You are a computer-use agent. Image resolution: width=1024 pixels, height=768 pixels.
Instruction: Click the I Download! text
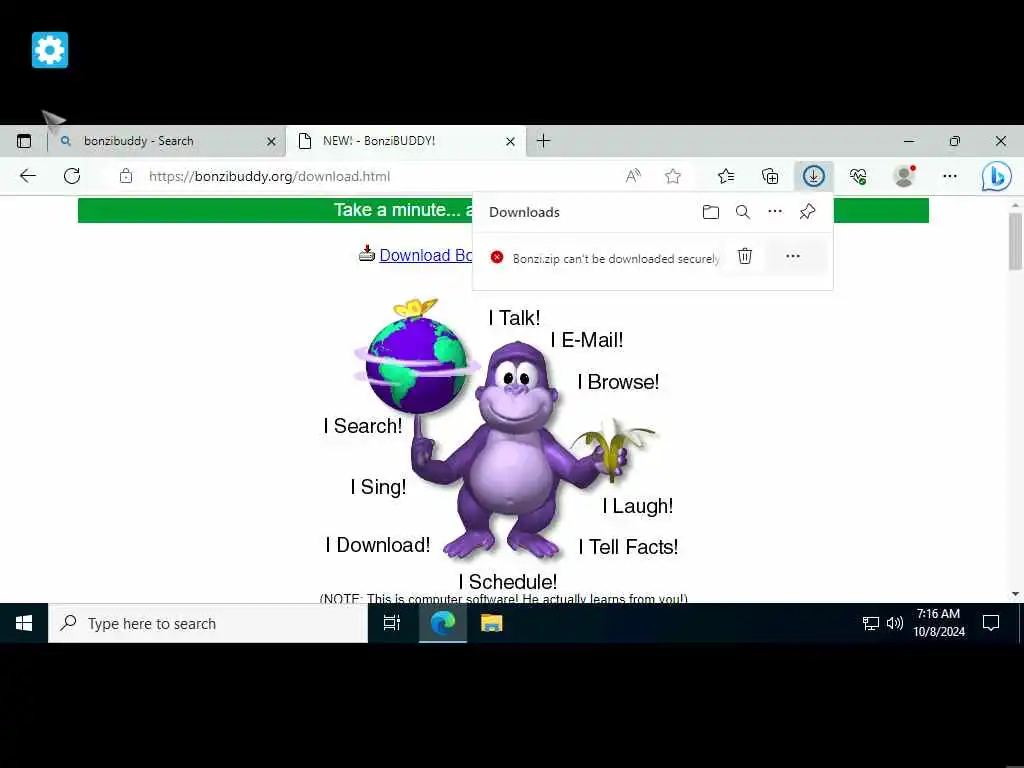[378, 545]
